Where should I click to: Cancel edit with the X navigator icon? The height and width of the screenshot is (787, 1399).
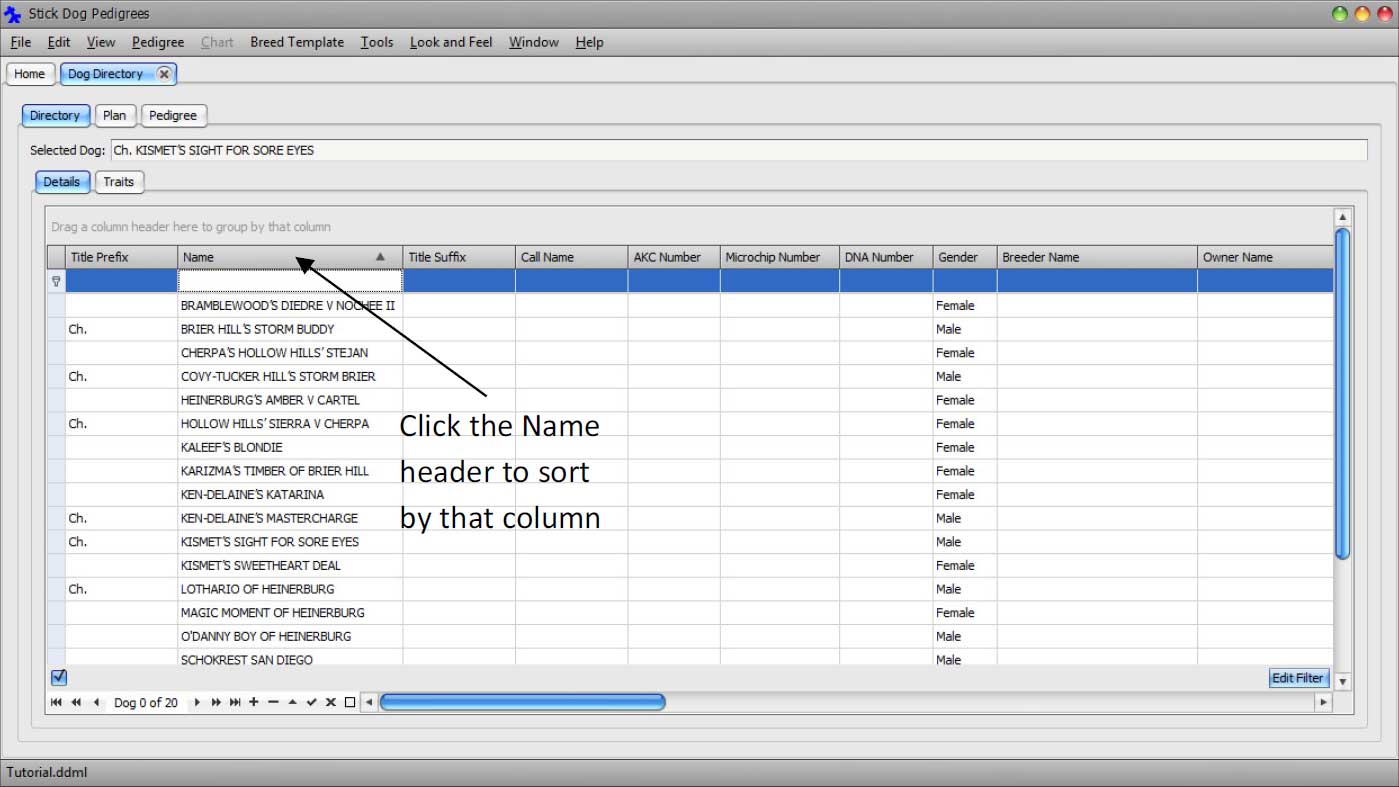330,703
